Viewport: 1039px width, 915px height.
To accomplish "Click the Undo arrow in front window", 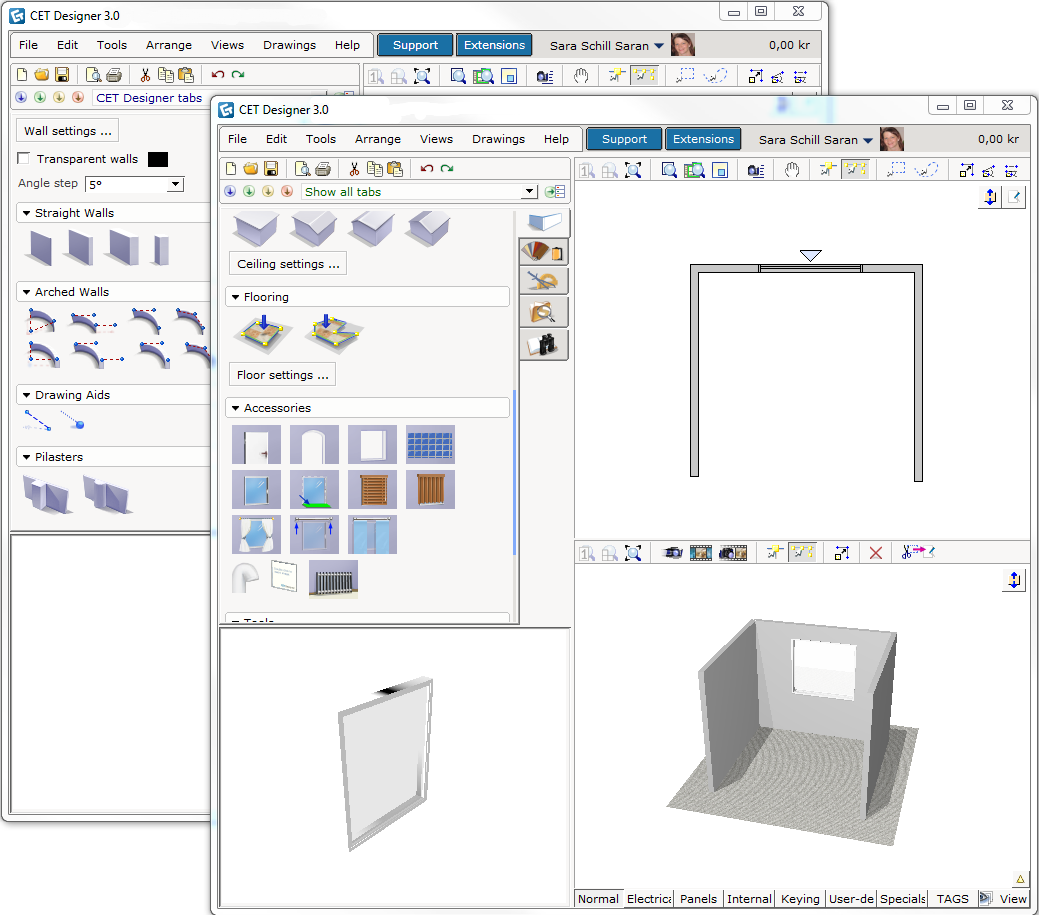I will coord(427,168).
